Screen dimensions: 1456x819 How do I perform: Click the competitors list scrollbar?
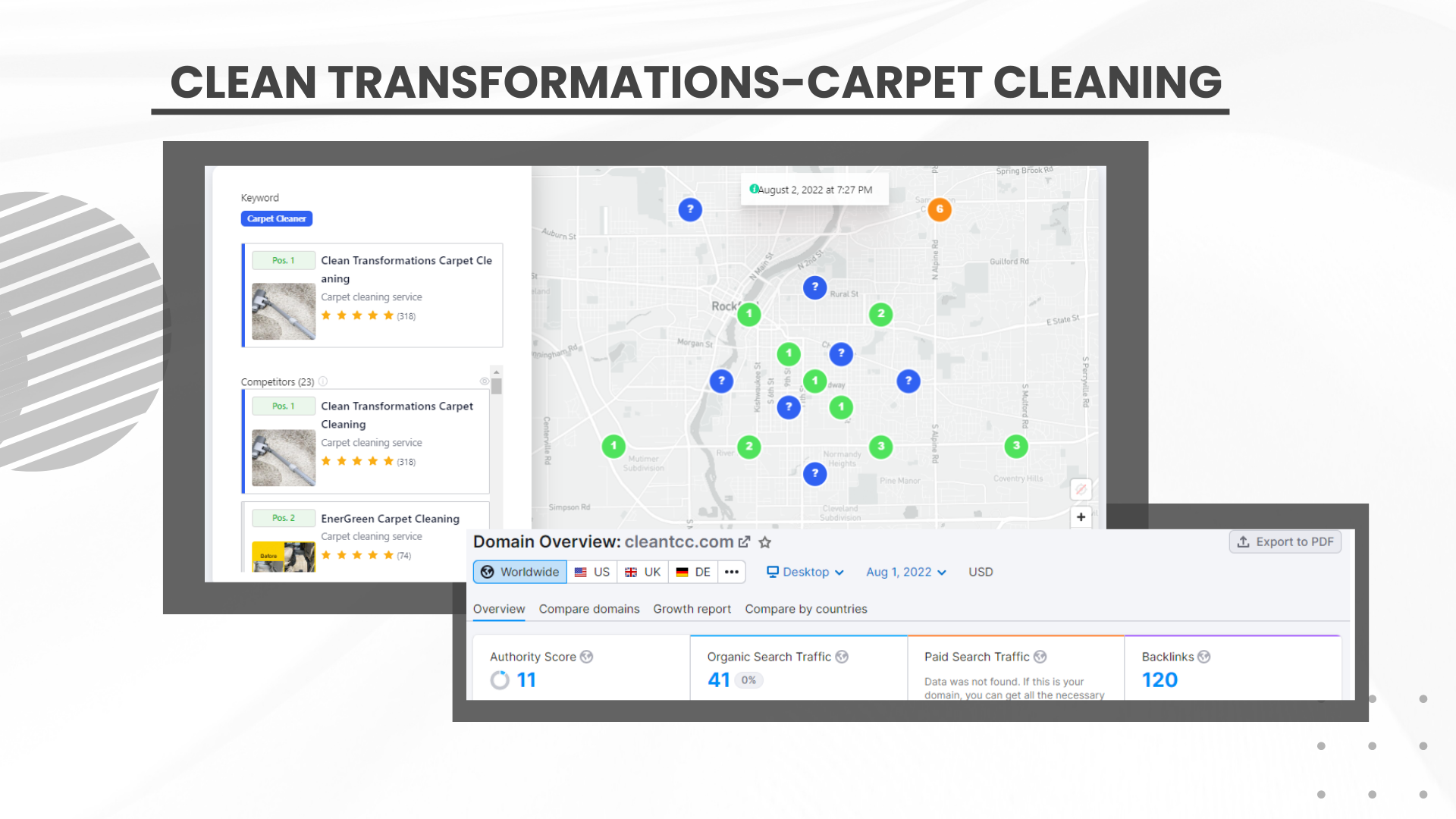tap(497, 387)
